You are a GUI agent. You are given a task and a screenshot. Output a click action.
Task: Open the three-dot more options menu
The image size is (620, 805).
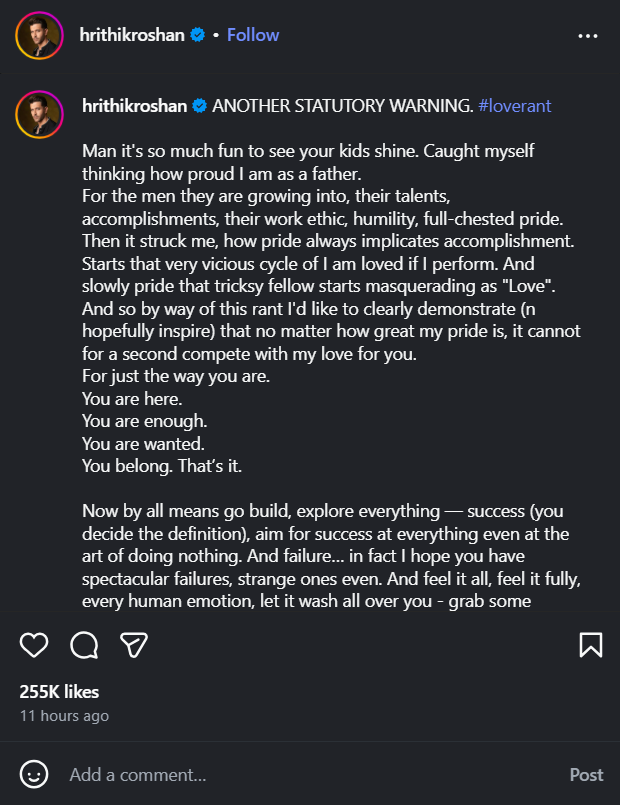tap(588, 36)
